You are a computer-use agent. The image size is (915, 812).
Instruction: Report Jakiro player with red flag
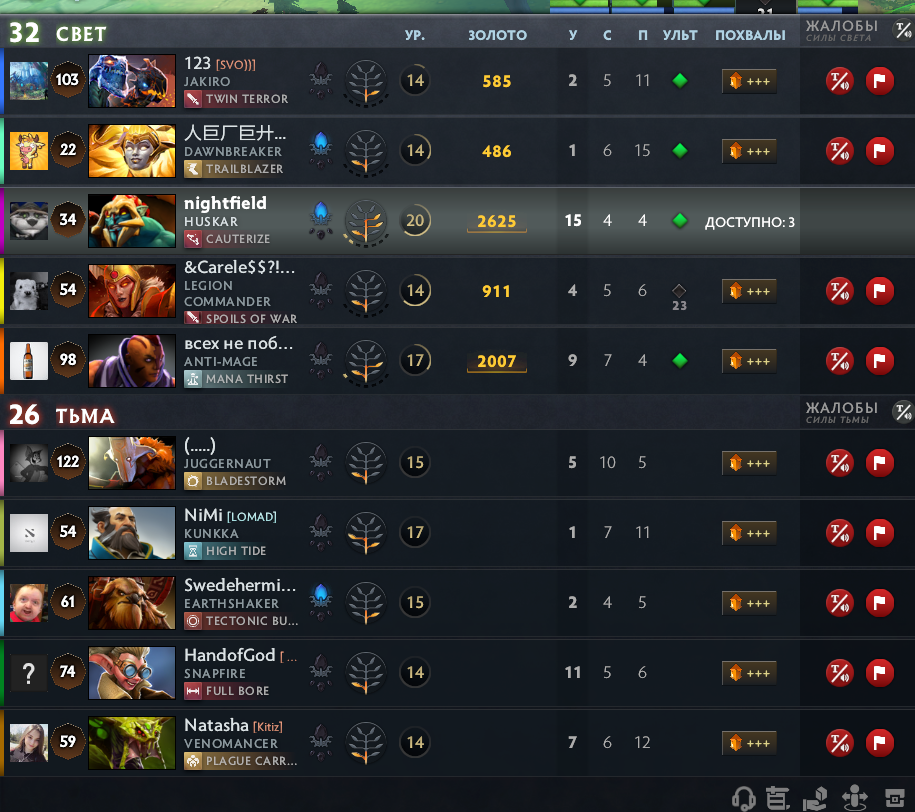point(879,81)
